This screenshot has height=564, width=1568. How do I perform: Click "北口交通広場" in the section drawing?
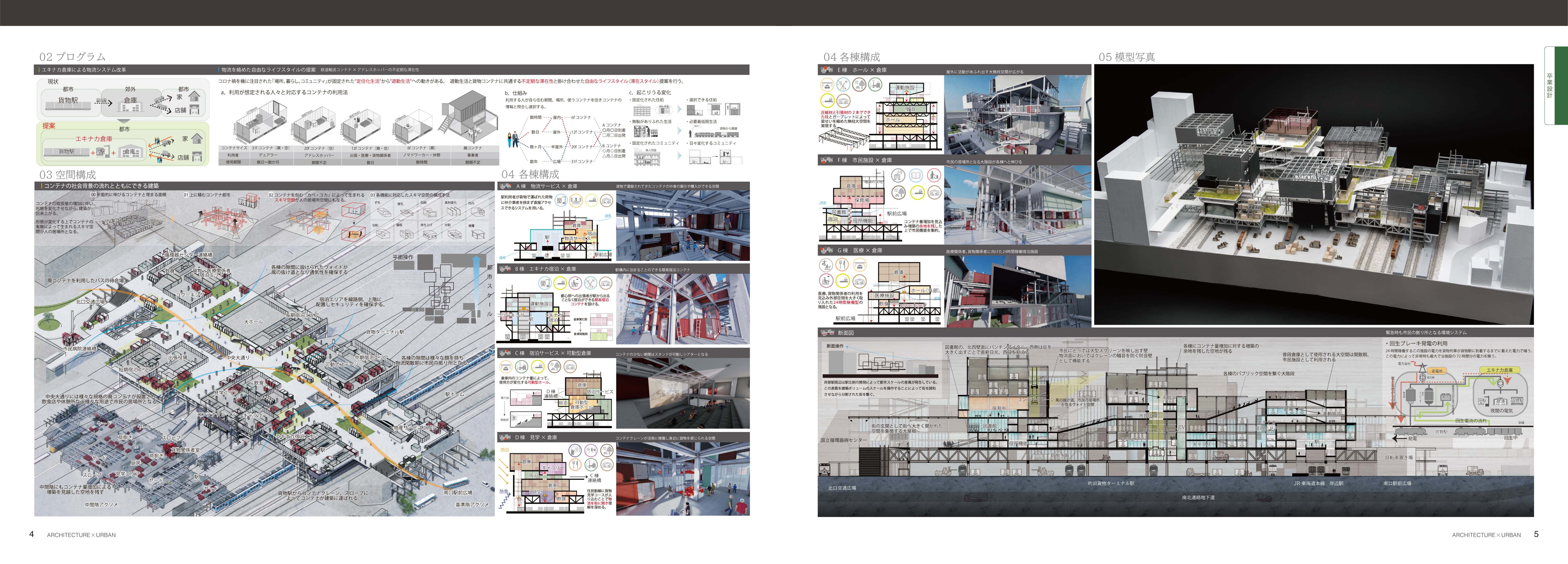(842, 488)
